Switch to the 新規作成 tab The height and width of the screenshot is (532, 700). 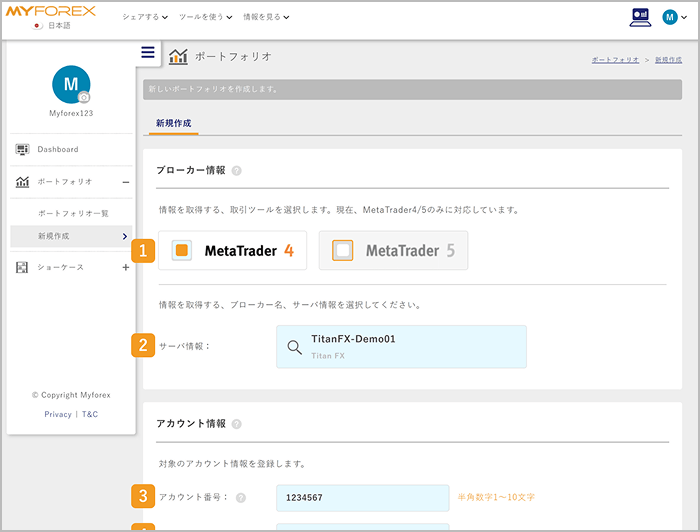pos(173,123)
